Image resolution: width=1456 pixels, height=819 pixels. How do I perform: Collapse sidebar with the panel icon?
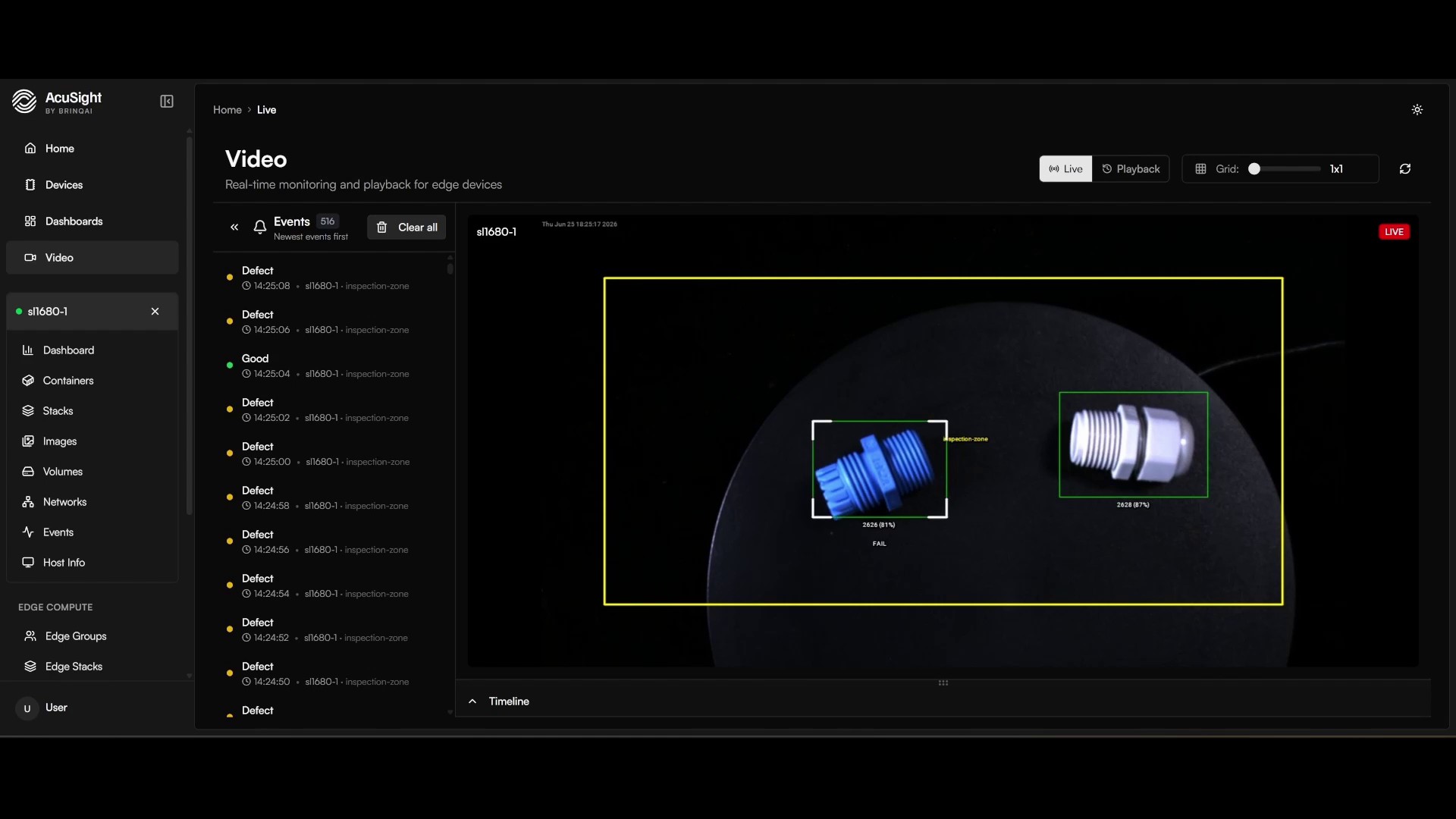coord(167,102)
